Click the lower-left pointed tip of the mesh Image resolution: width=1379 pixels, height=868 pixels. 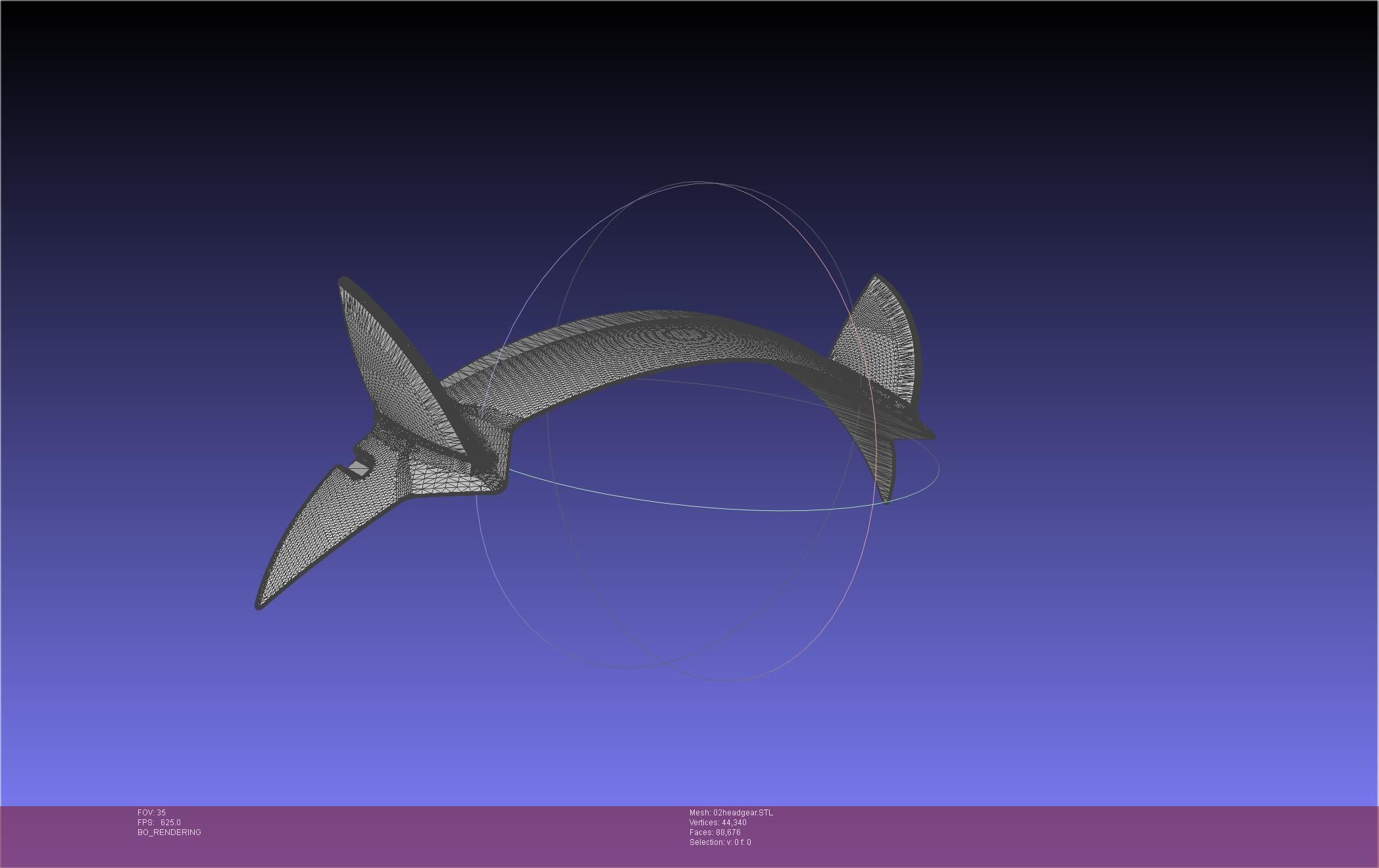(259, 605)
